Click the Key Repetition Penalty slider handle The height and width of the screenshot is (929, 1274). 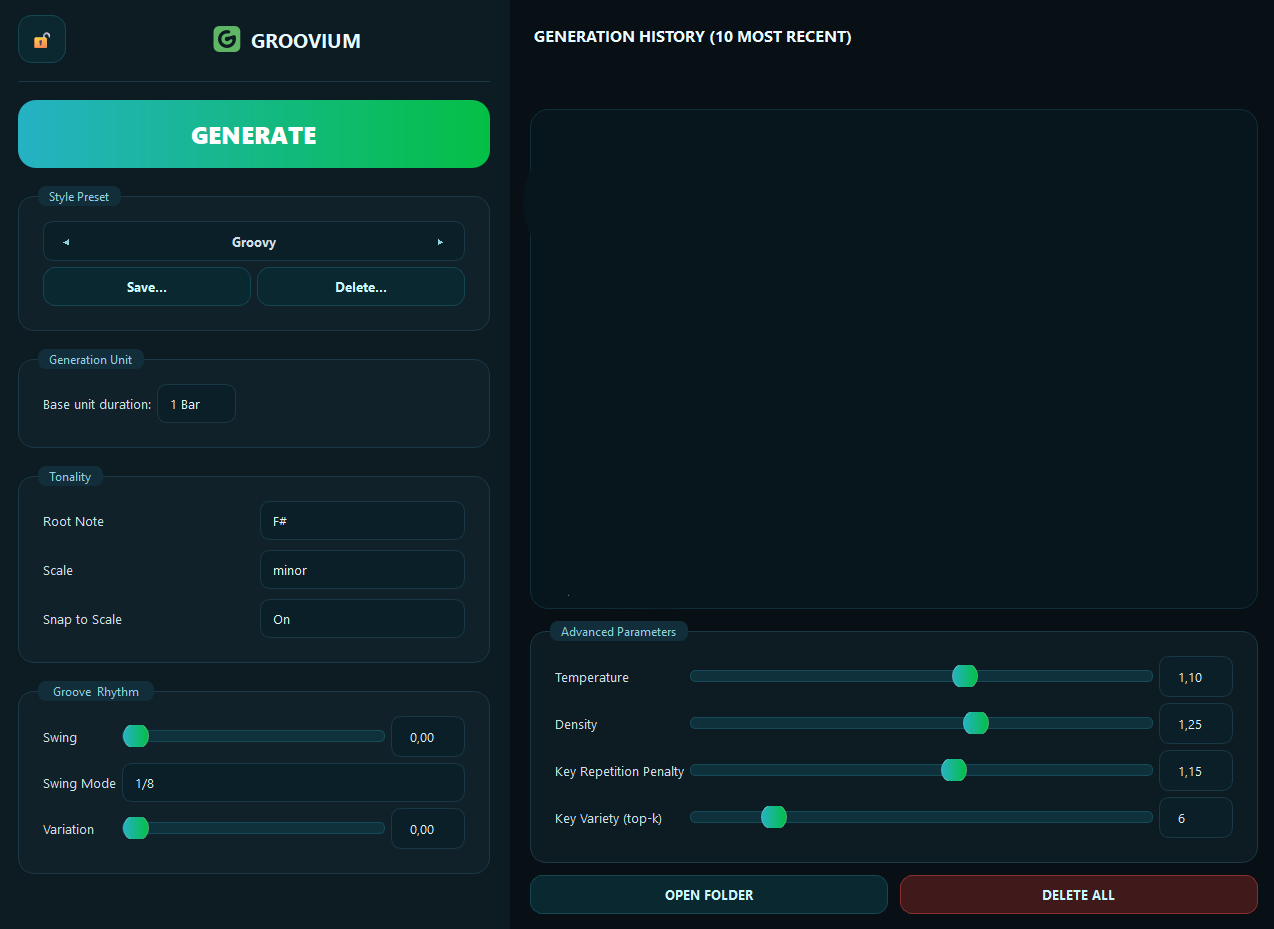954,770
